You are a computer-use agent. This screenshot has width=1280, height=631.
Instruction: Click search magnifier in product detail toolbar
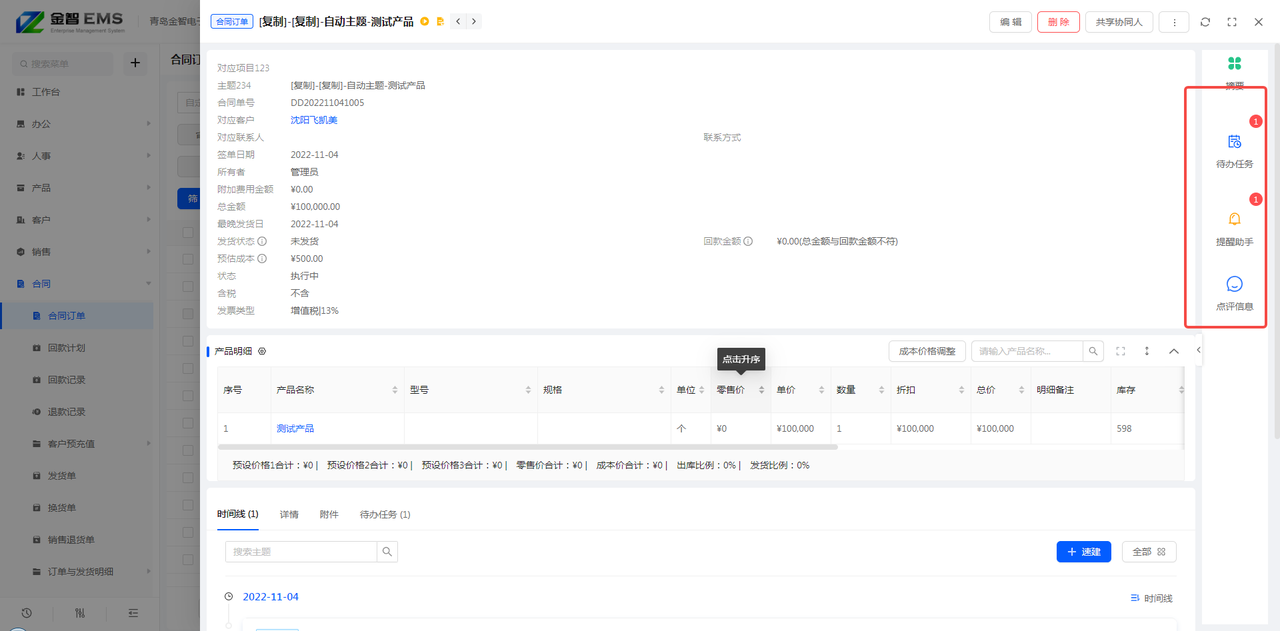tap(1094, 351)
